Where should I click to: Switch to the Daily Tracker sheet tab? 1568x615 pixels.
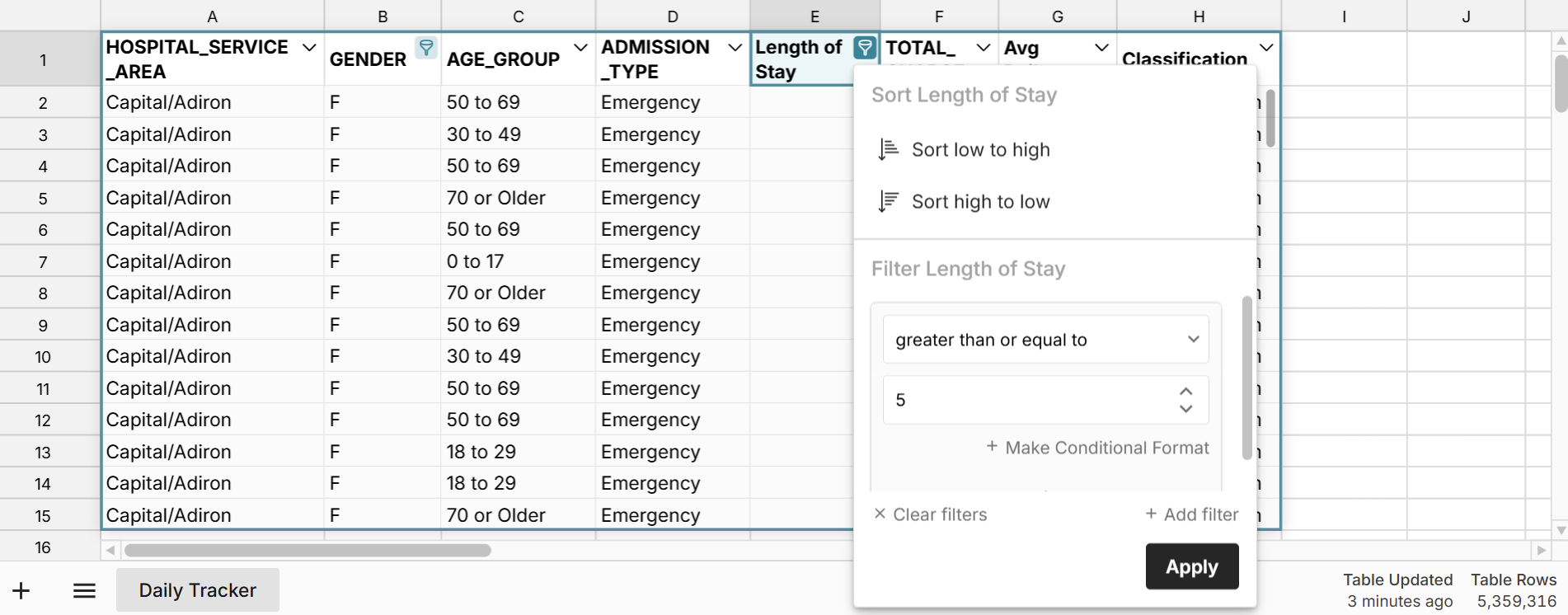197,590
